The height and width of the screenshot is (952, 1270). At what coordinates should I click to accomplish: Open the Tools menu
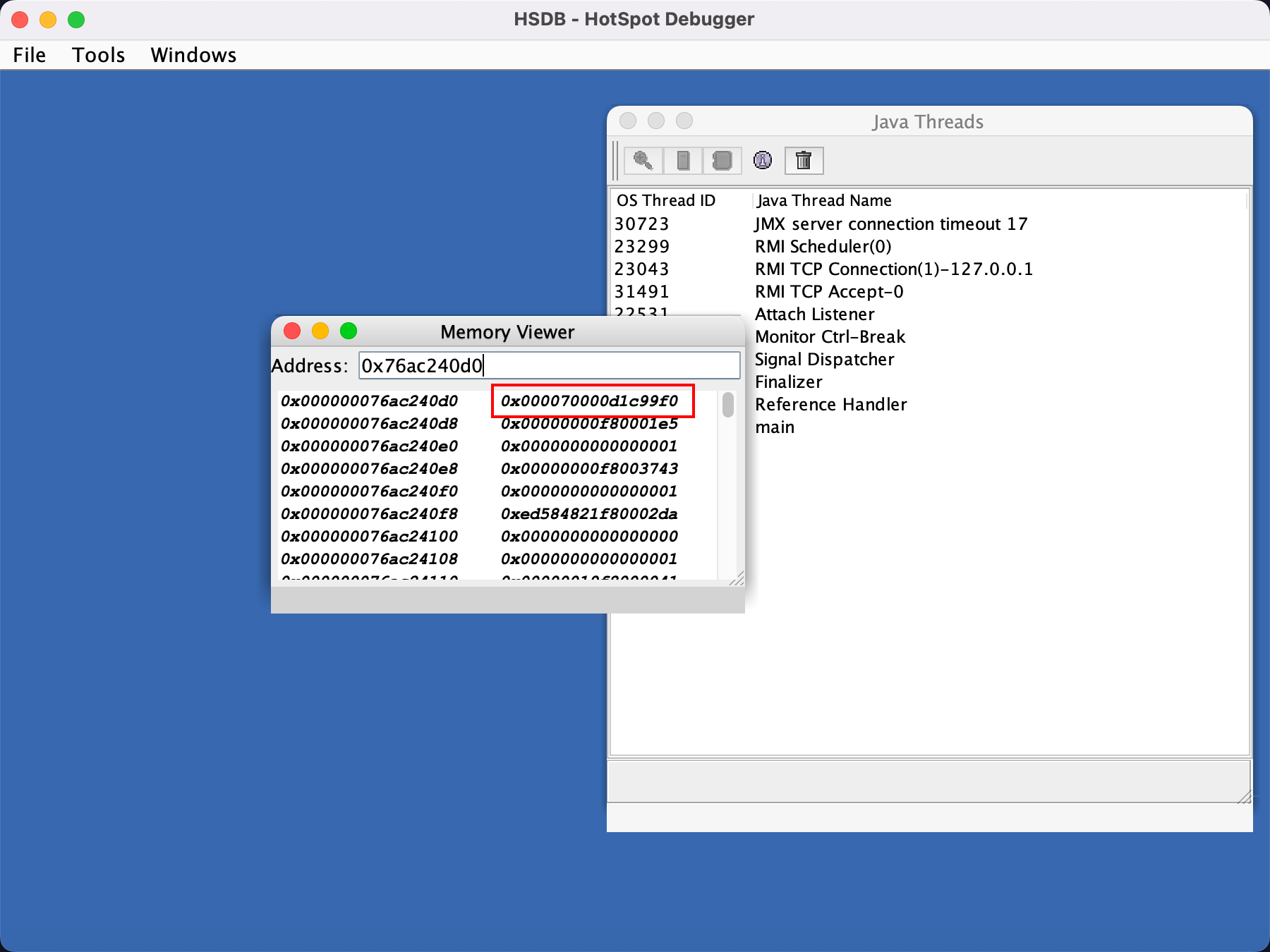click(99, 55)
